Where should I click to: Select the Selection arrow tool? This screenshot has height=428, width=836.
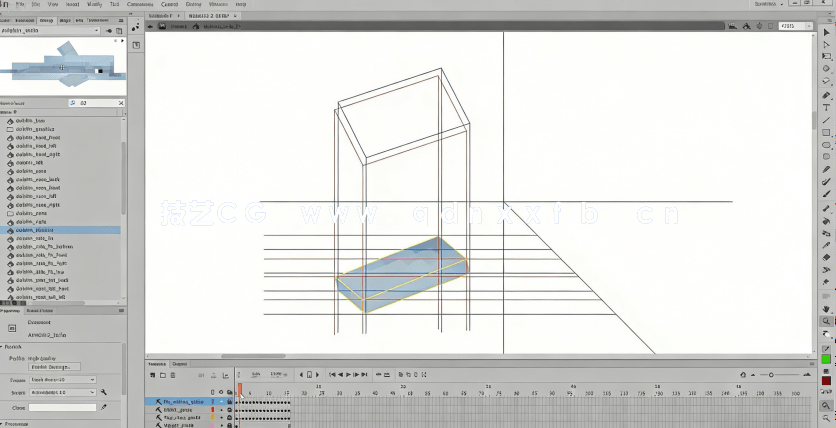point(827,32)
